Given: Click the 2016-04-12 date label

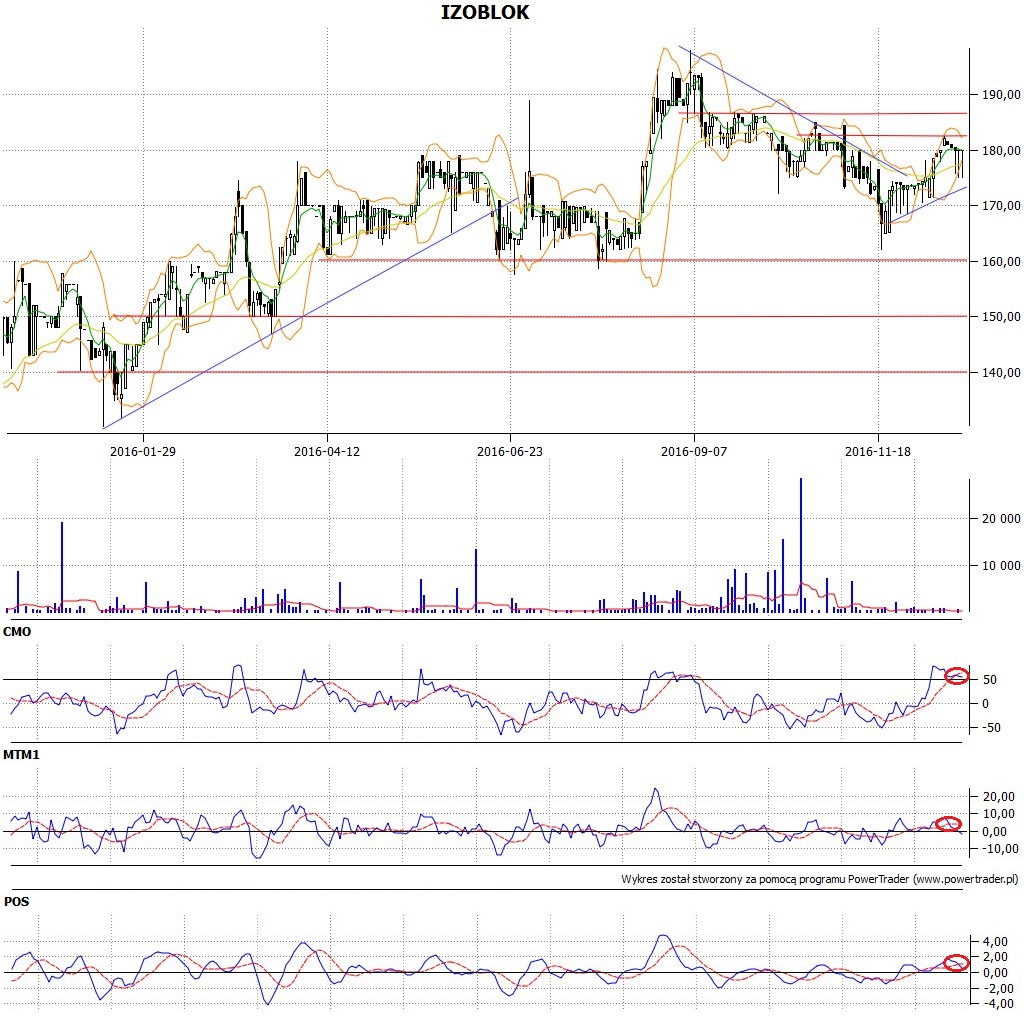Looking at the screenshot, I should coord(326,452).
